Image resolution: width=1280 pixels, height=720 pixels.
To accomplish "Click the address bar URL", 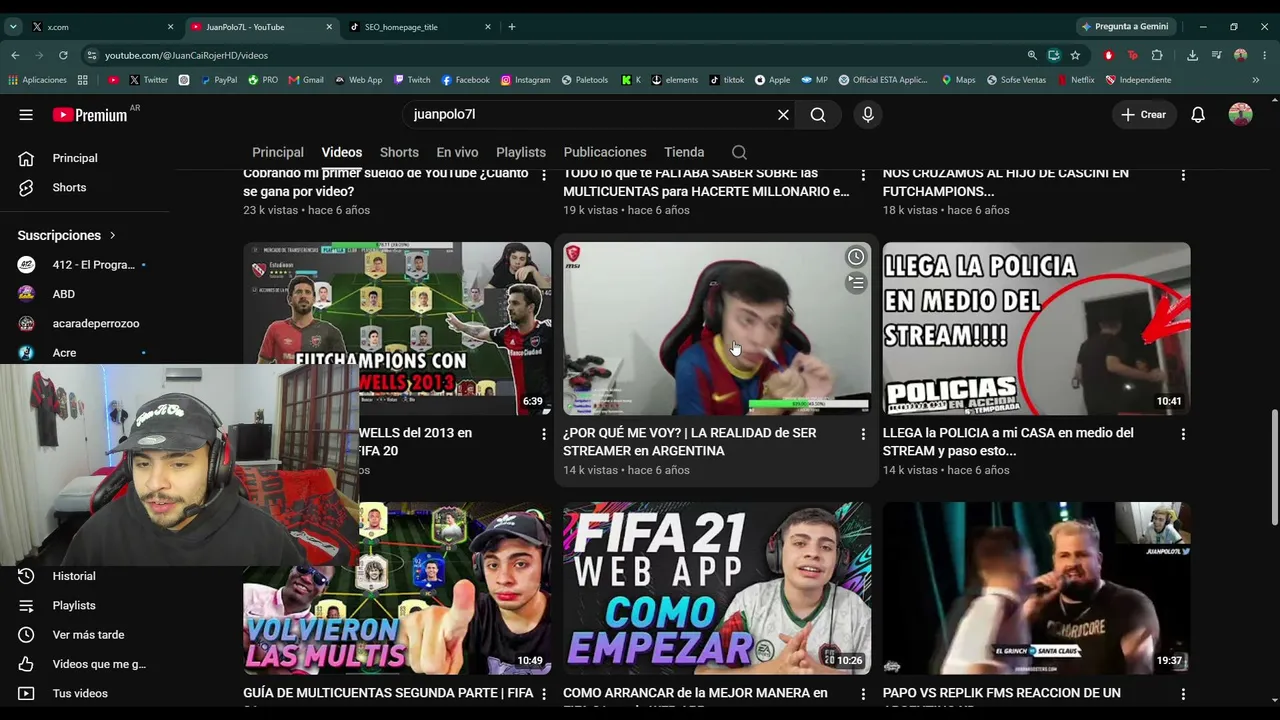I will (187, 55).
